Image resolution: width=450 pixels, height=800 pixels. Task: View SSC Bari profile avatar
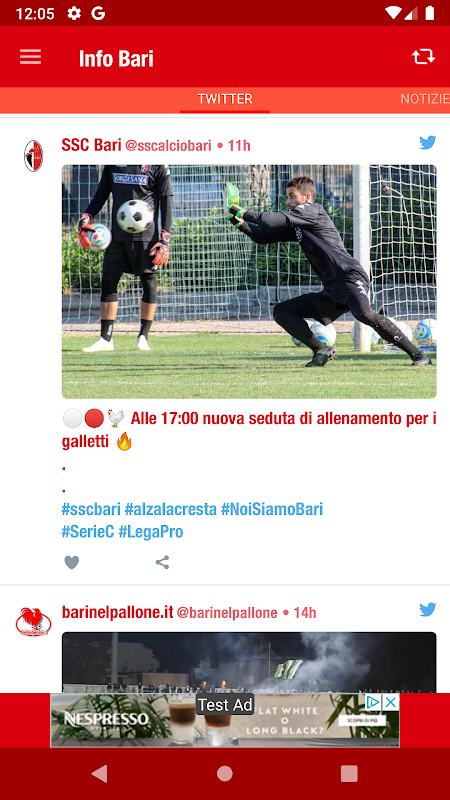34,156
